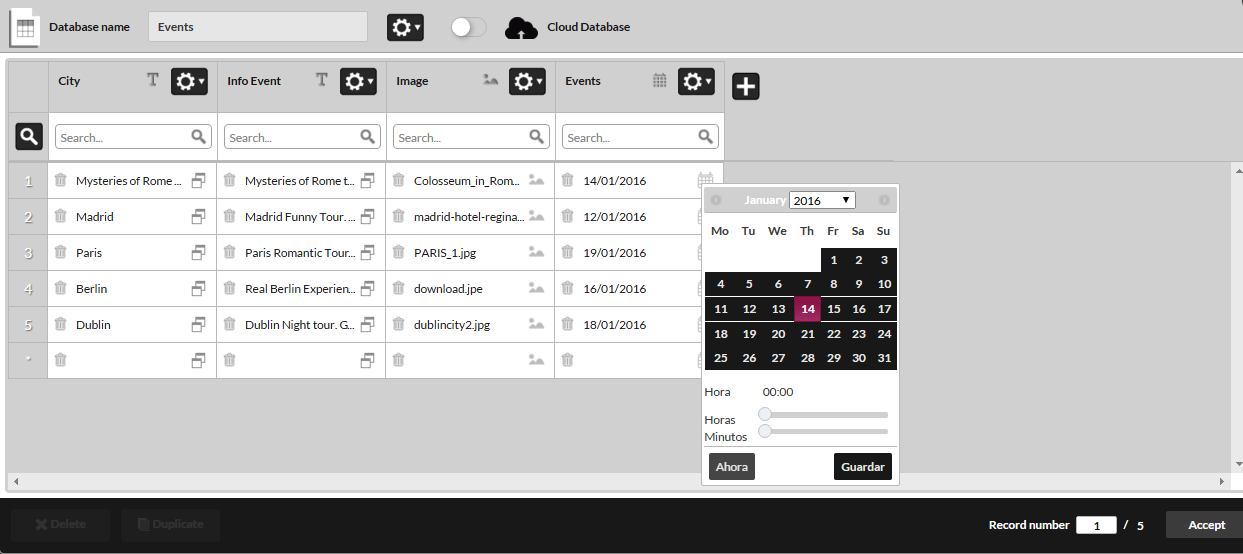This screenshot has width=1243, height=554.
Task: Click the horizontal scrollbar left arrow
Action: 14,481
